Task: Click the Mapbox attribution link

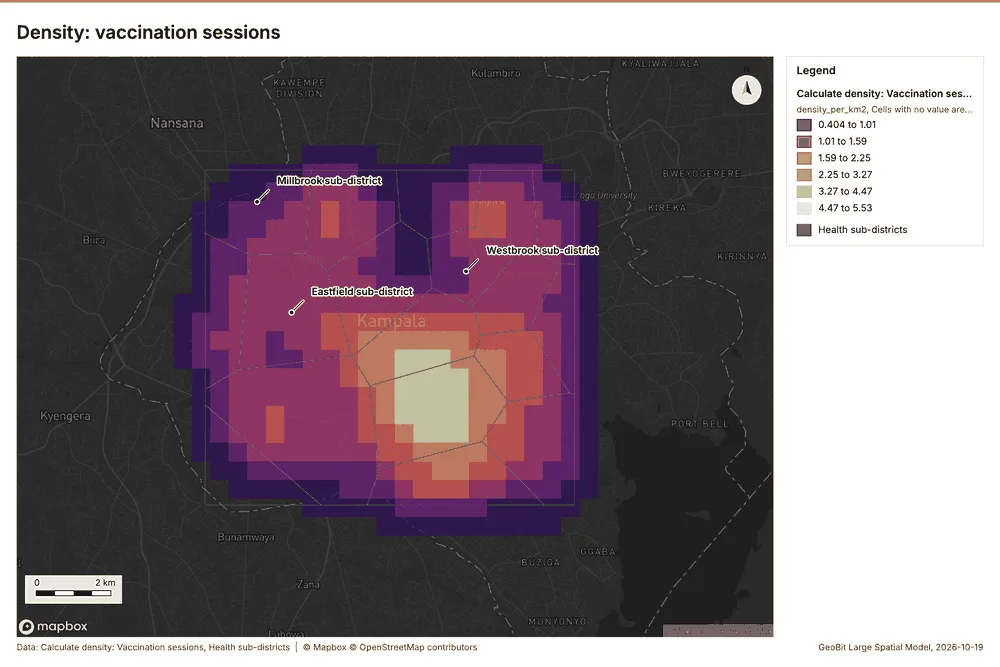Action: point(325,647)
